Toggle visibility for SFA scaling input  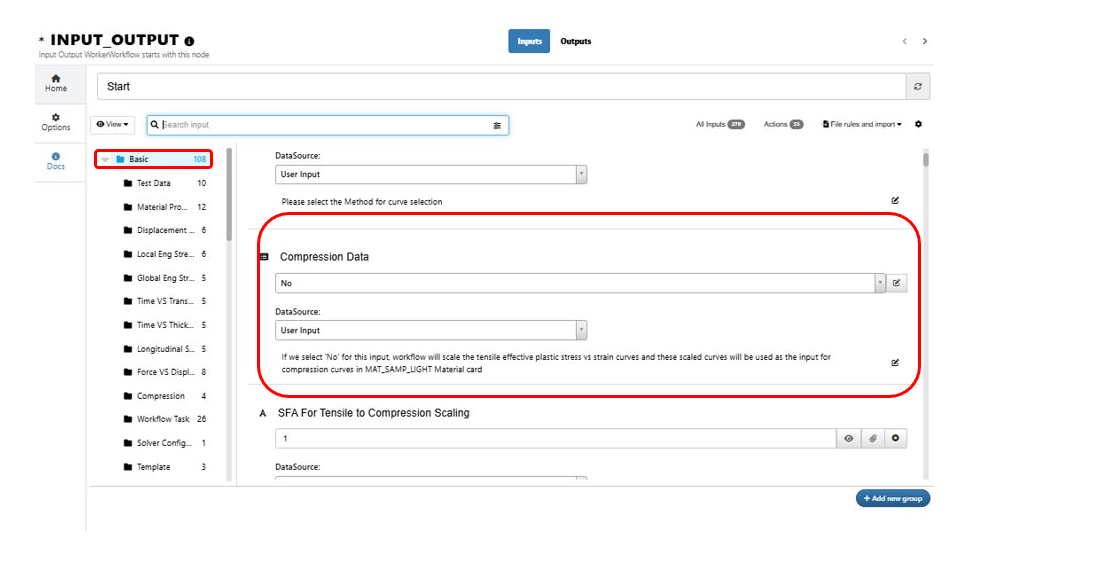847,437
